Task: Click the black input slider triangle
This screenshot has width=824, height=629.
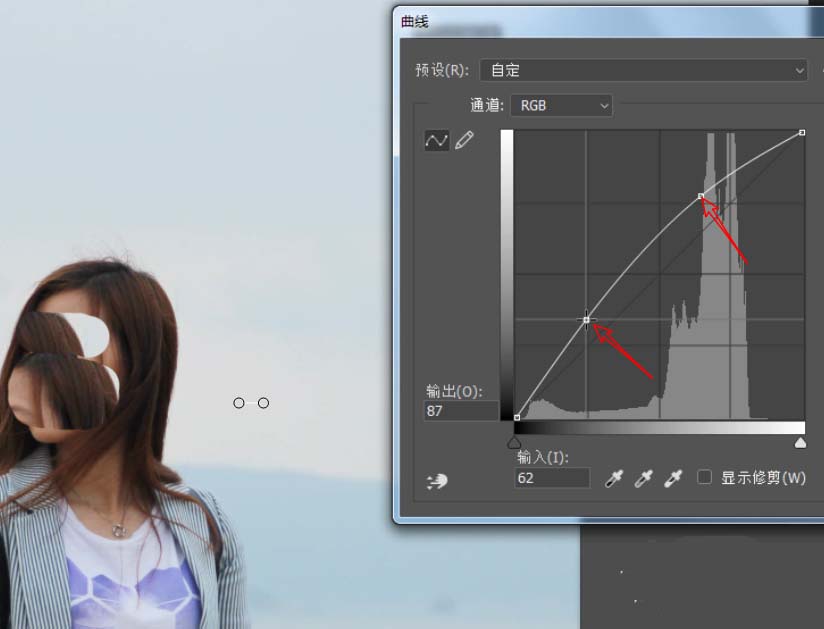Action: click(x=514, y=442)
